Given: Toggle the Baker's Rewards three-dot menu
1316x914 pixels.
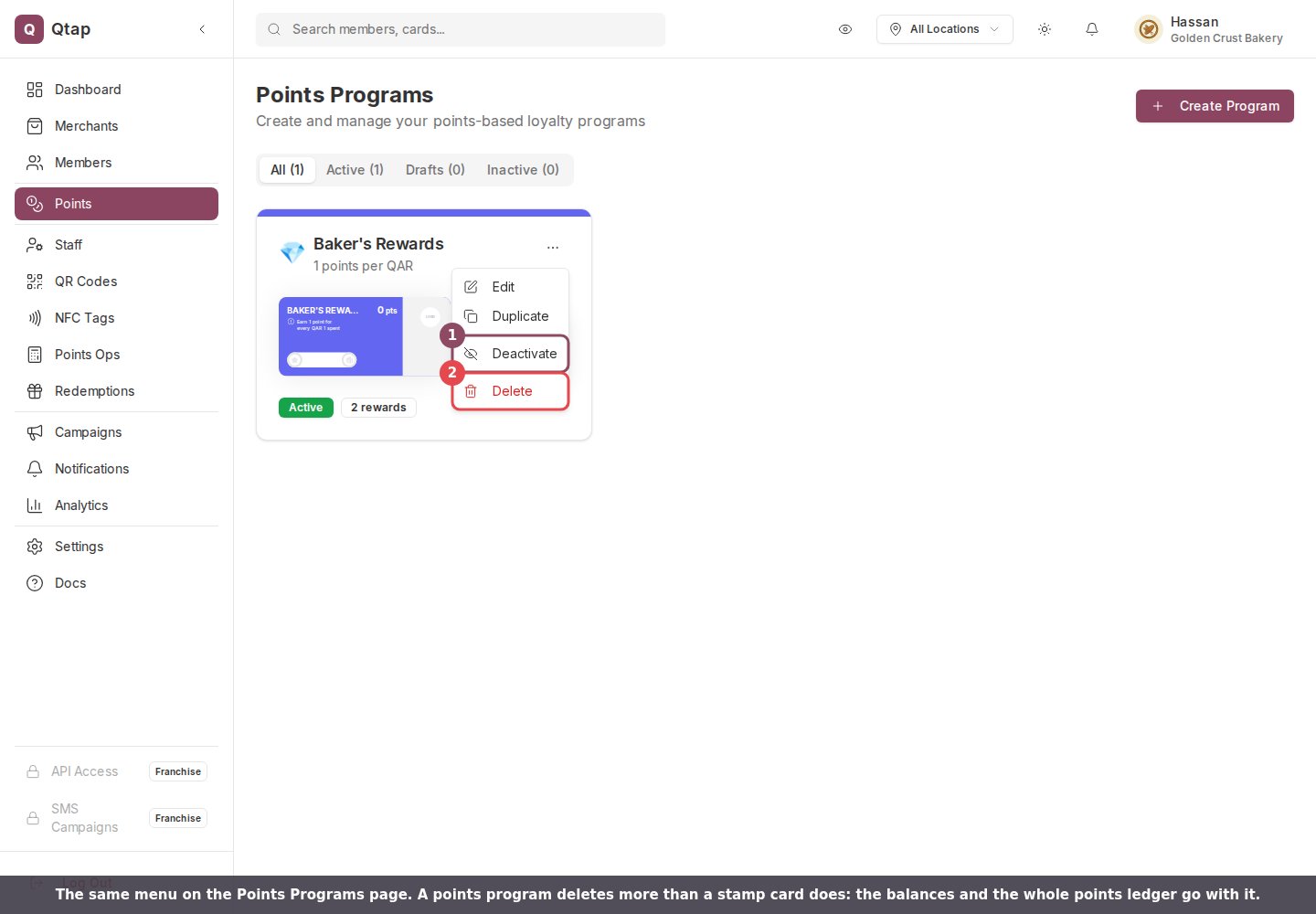Looking at the screenshot, I should pos(553,248).
